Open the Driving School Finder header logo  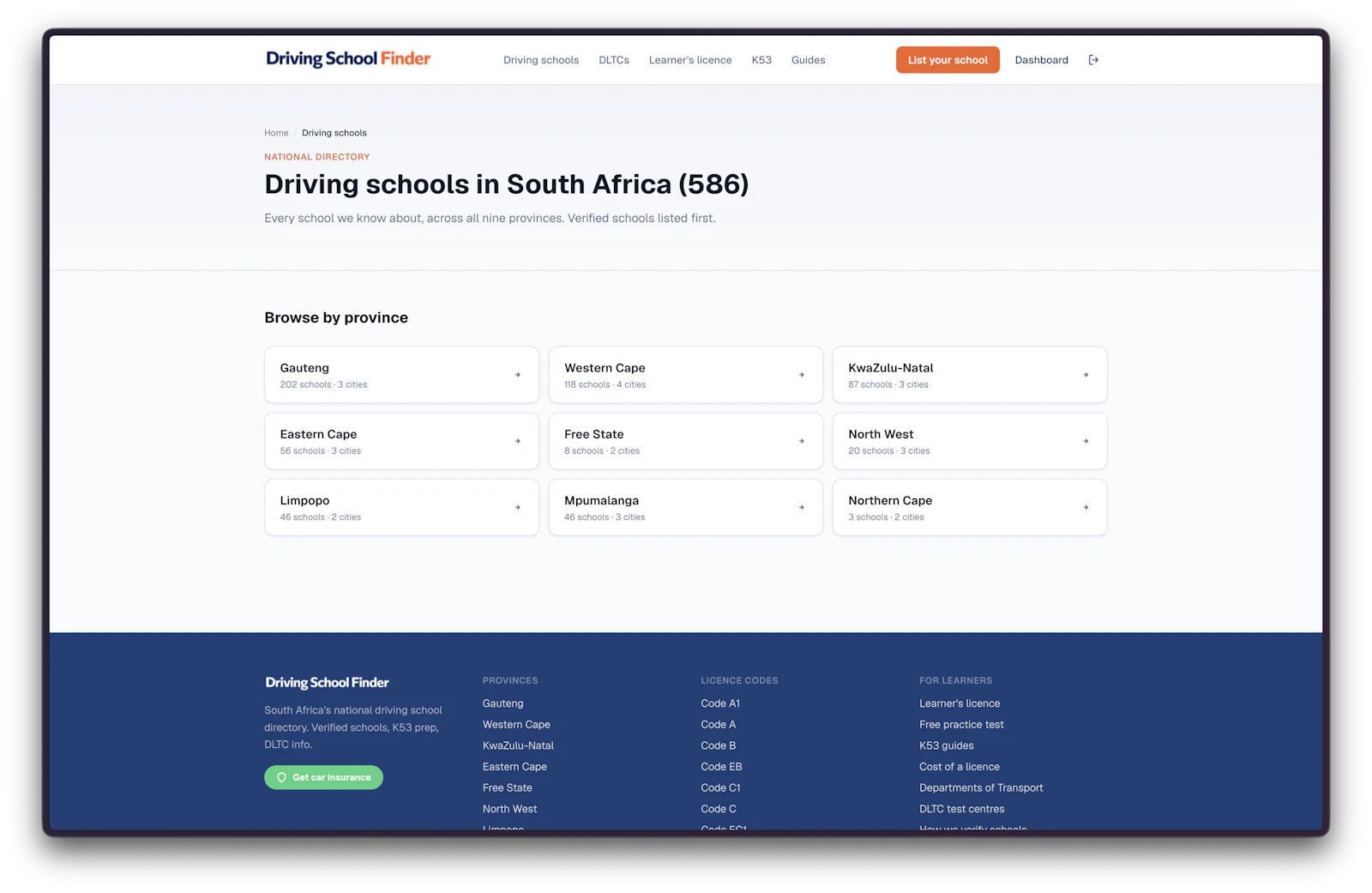pos(348,59)
